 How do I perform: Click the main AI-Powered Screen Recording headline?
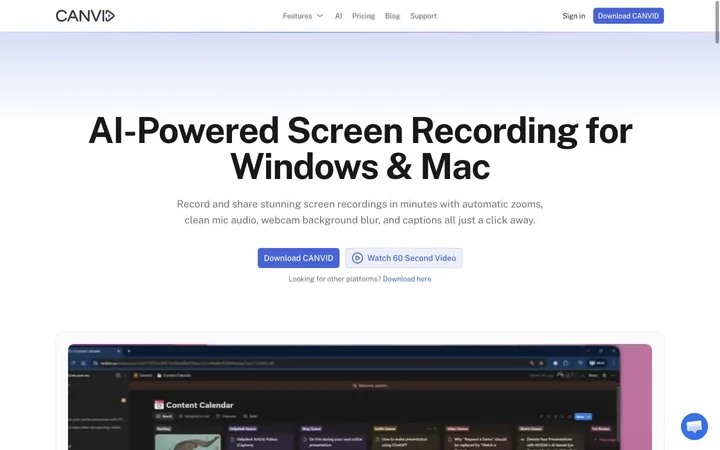pyautogui.click(x=360, y=149)
